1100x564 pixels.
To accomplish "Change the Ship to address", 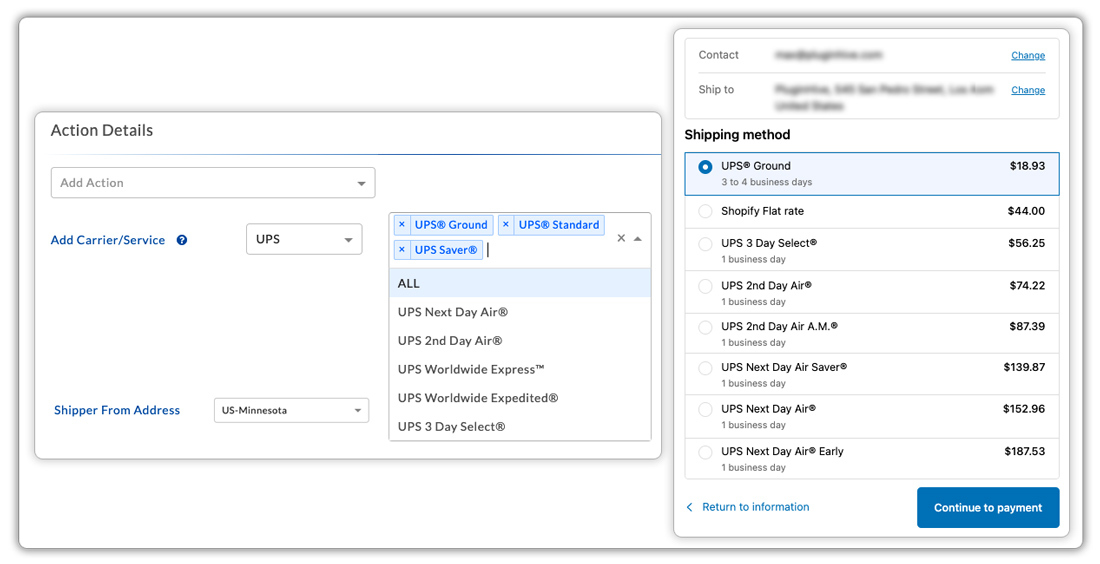I will tap(1028, 90).
